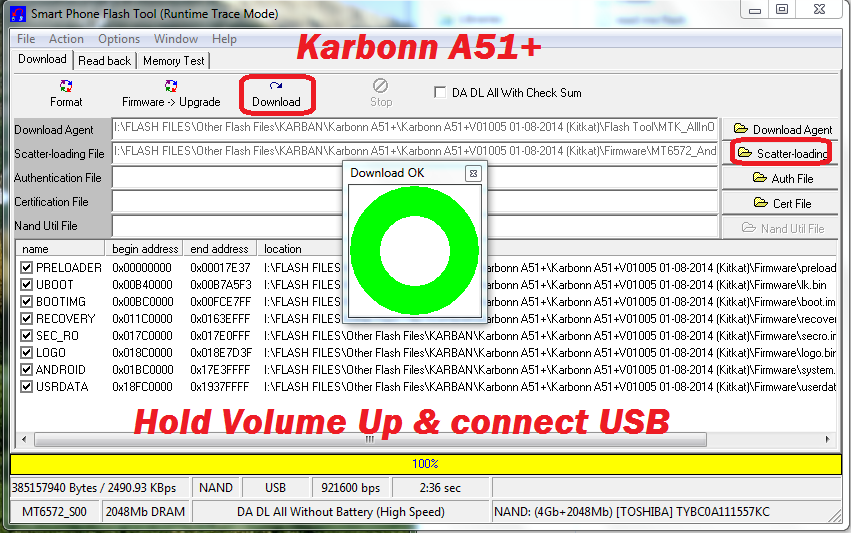Screen dimensions: 851x533
Task: Close the Download OK popup
Action: pos(473,173)
